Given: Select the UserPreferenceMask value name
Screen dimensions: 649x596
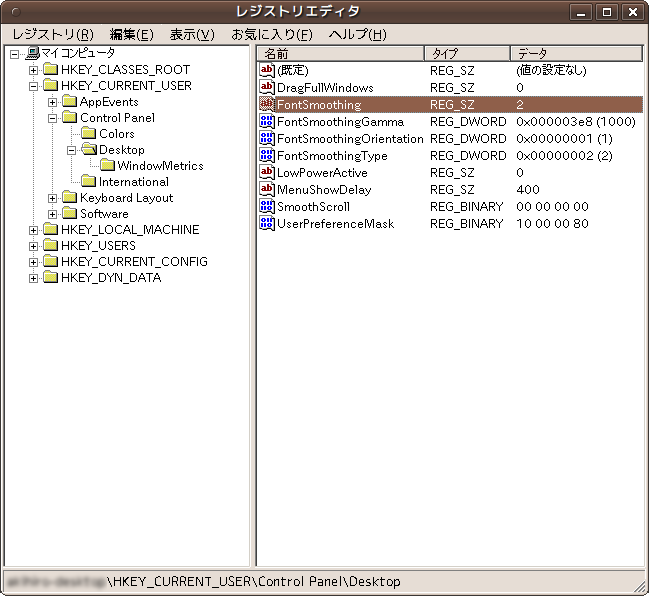Looking at the screenshot, I should click(336, 224).
